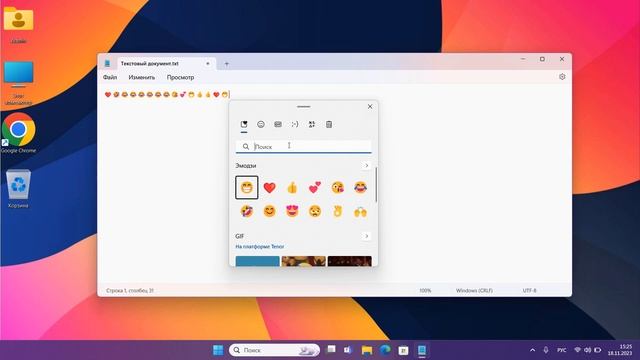Screen dimensions: 640x360
Task: Insert the OK hand emoji
Action: click(338, 211)
